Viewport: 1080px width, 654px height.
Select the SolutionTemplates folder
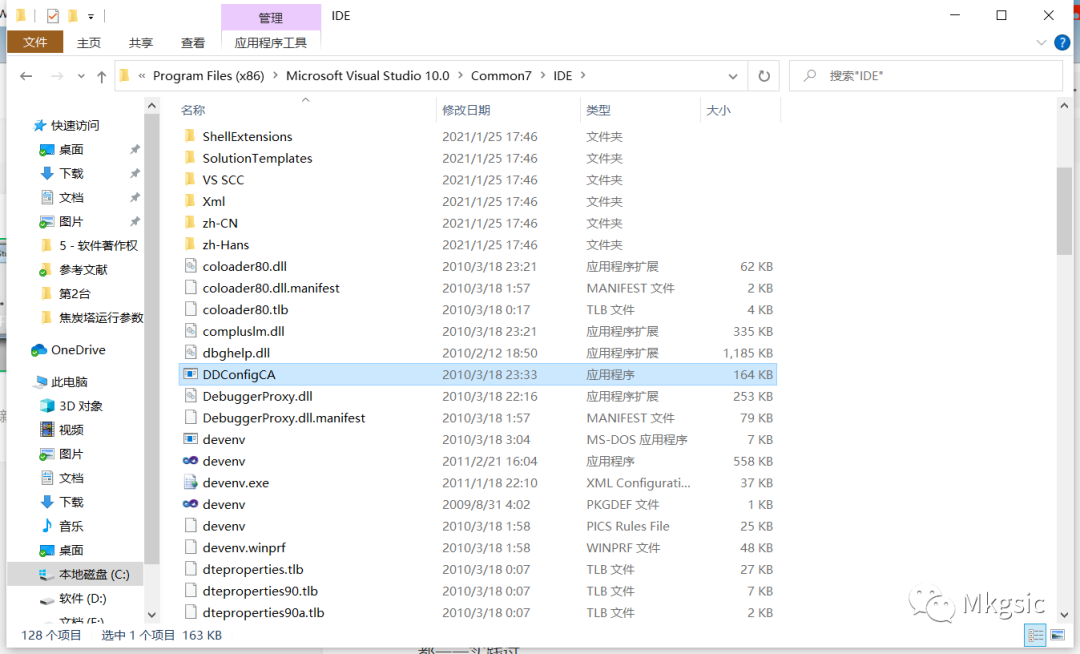(257, 158)
